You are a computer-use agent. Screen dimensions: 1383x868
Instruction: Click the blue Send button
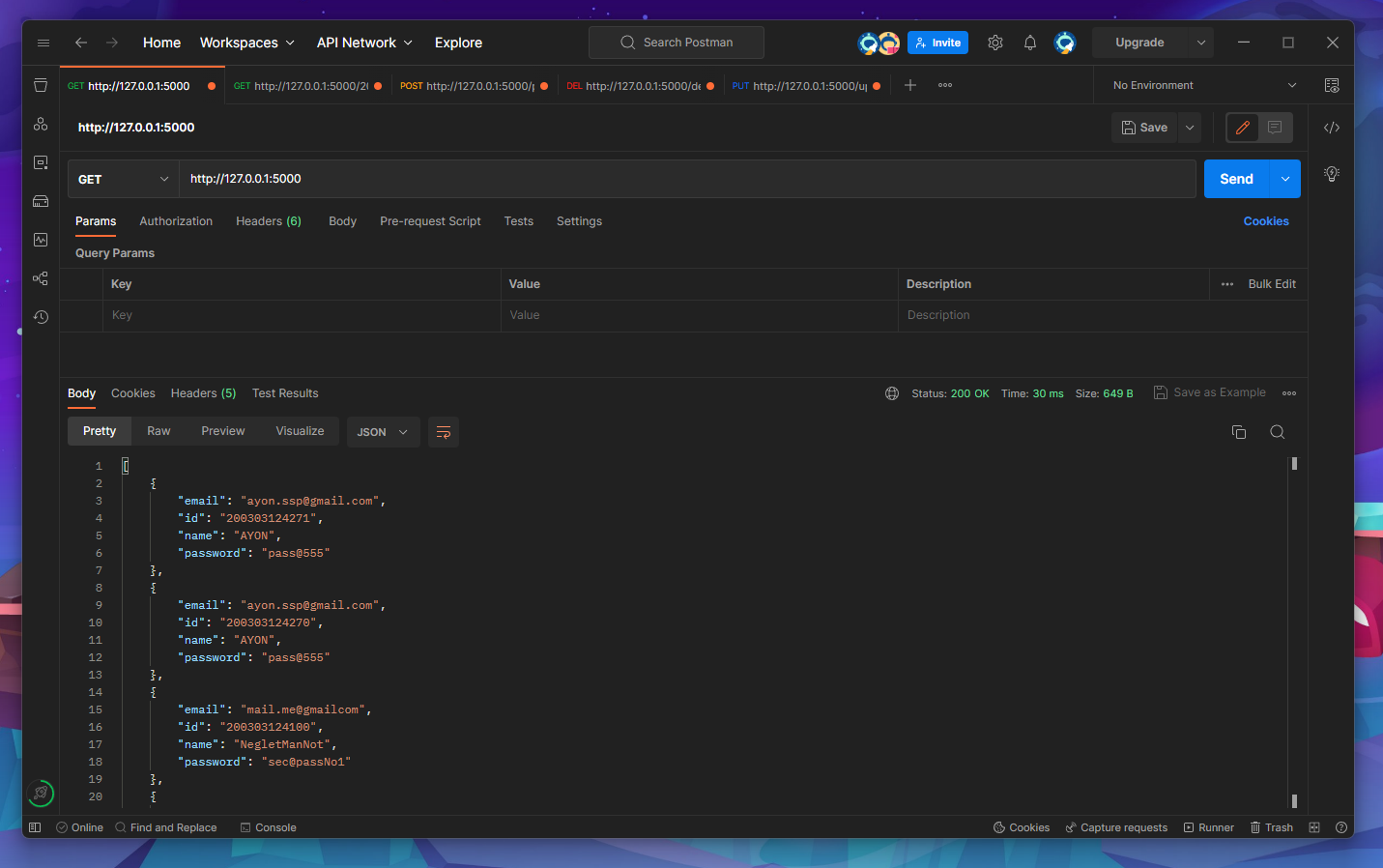[1236, 179]
